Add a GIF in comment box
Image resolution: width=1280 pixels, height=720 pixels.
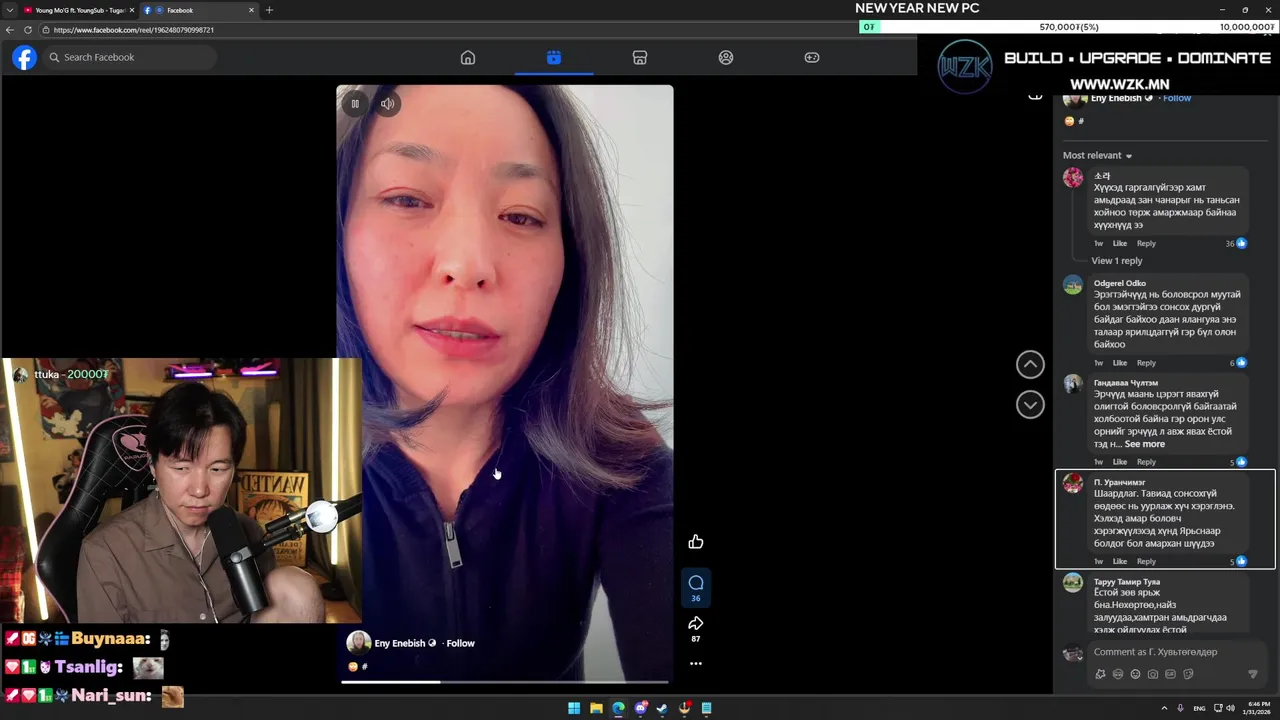coord(1171,674)
